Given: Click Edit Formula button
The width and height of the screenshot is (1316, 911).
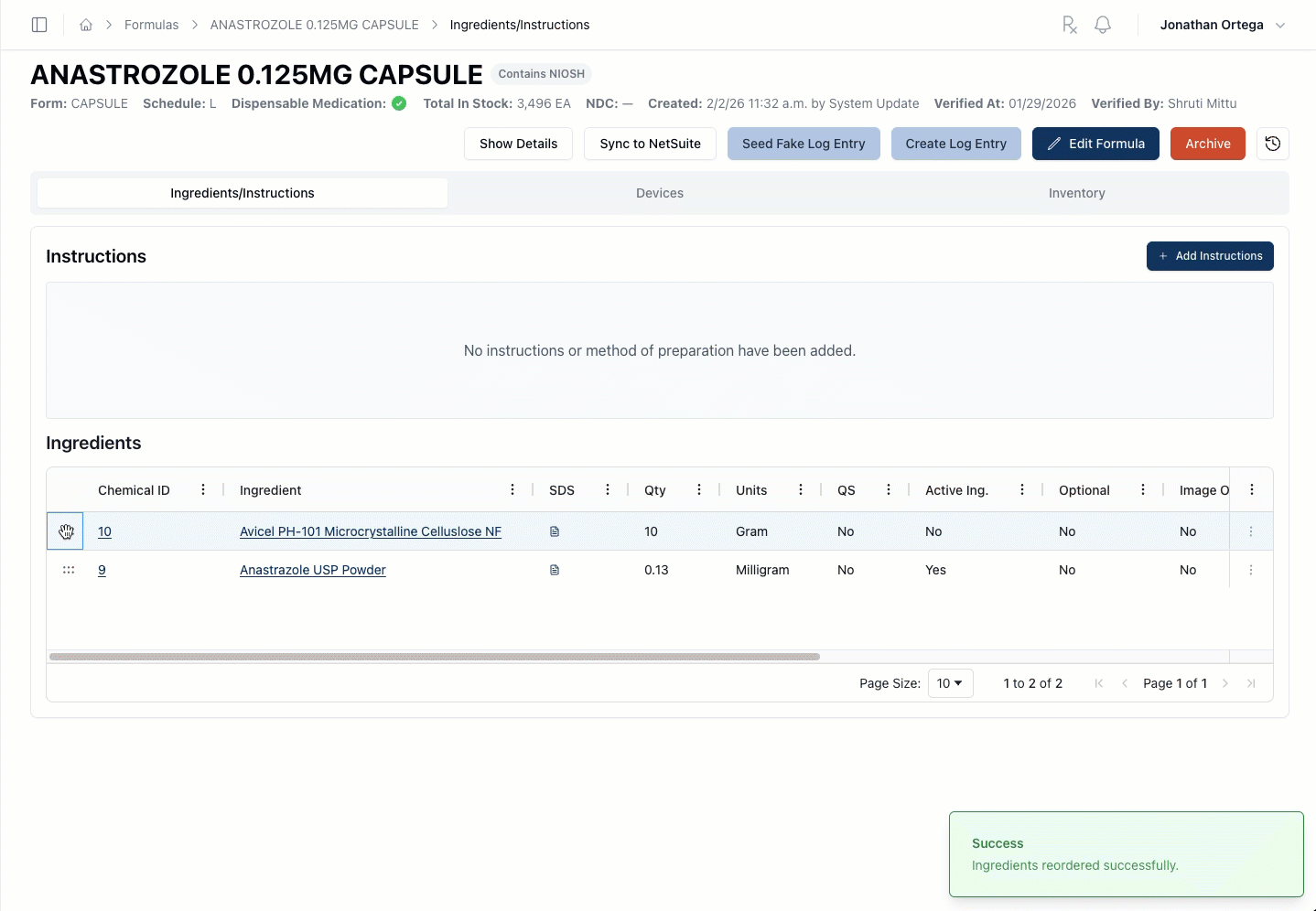Looking at the screenshot, I should click(x=1095, y=144).
